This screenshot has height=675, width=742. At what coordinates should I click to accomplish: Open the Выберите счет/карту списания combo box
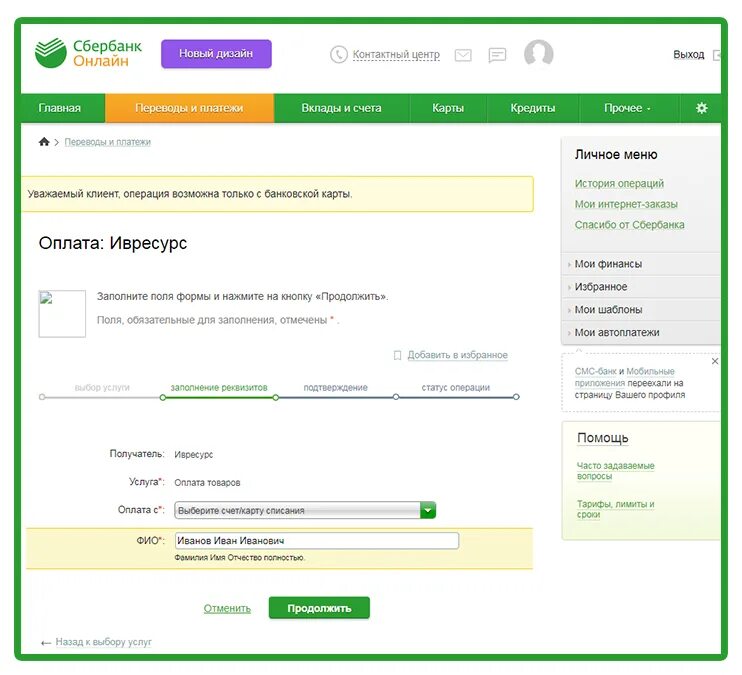305,510
